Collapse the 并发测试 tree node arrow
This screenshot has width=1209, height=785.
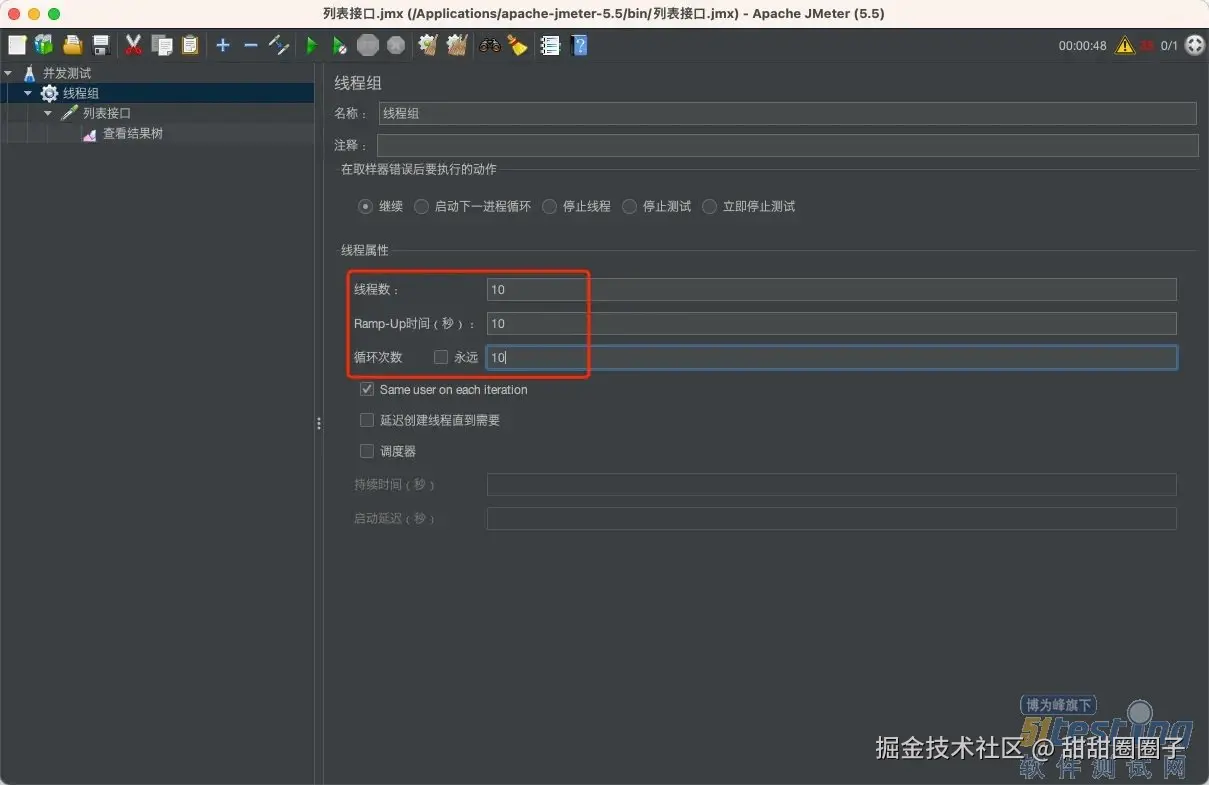(8, 73)
